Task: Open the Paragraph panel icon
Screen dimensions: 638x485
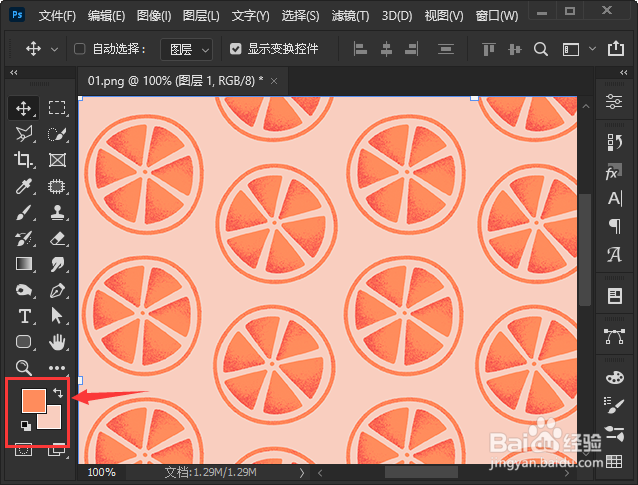Action: (x=614, y=225)
